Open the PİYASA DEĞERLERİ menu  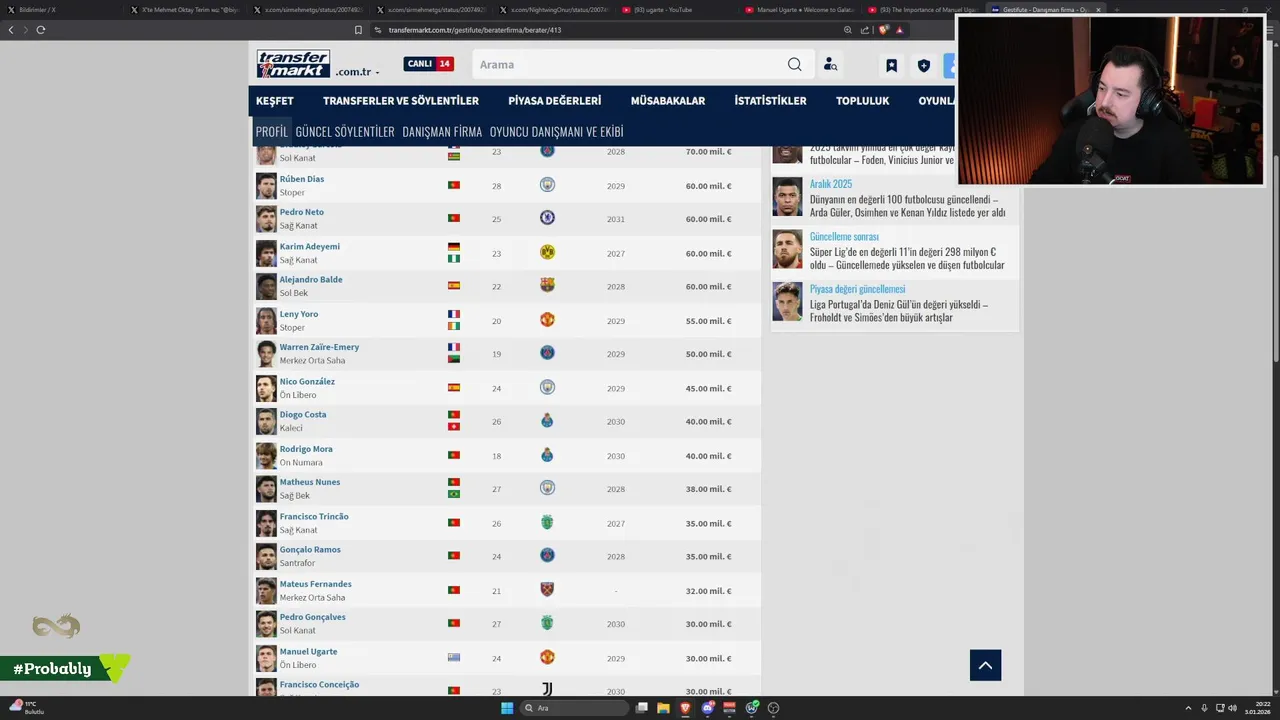pos(554,101)
